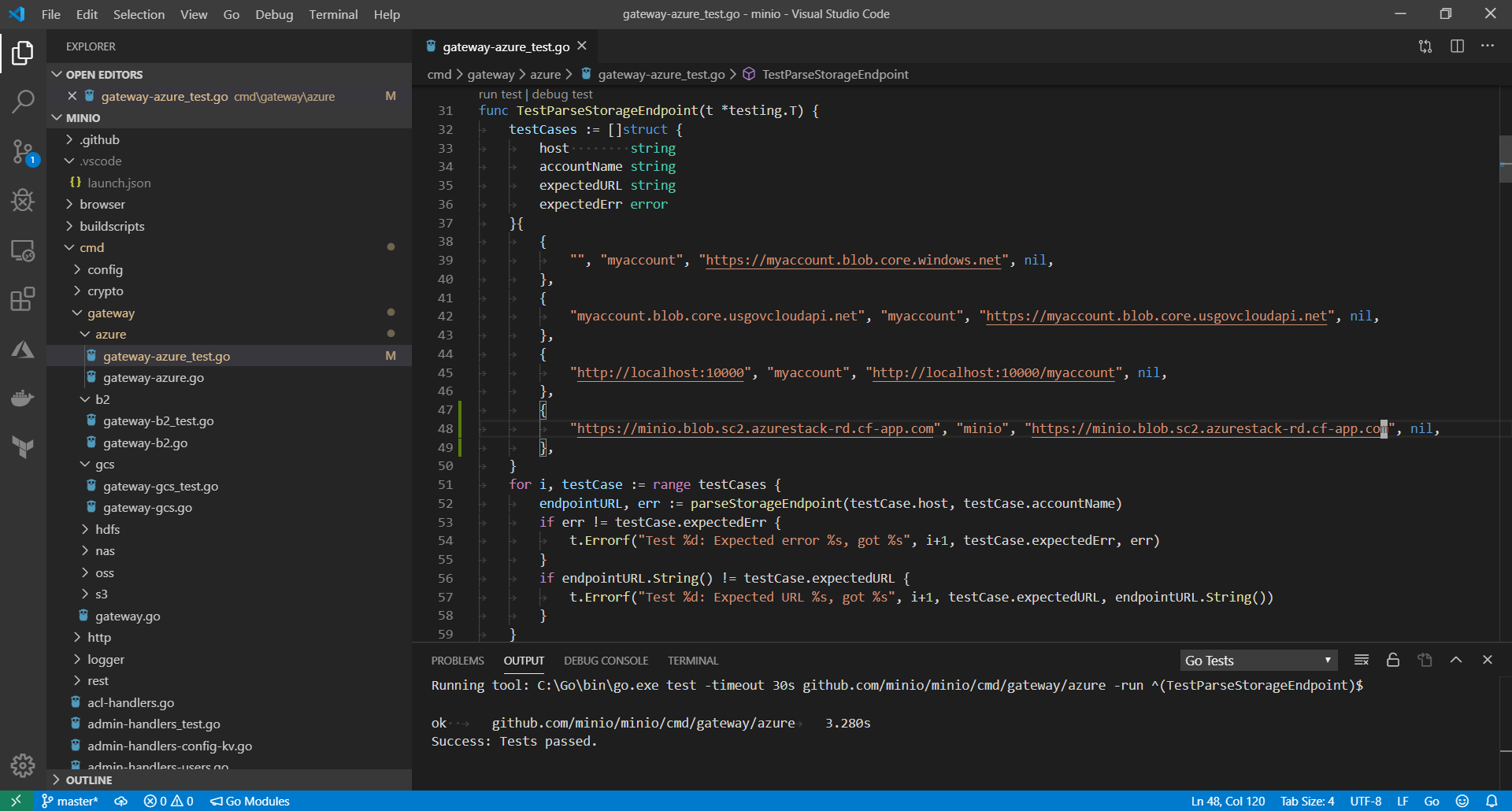Open the Go Tests channel dropdown

pyautogui.click(x=1258, y=660)
